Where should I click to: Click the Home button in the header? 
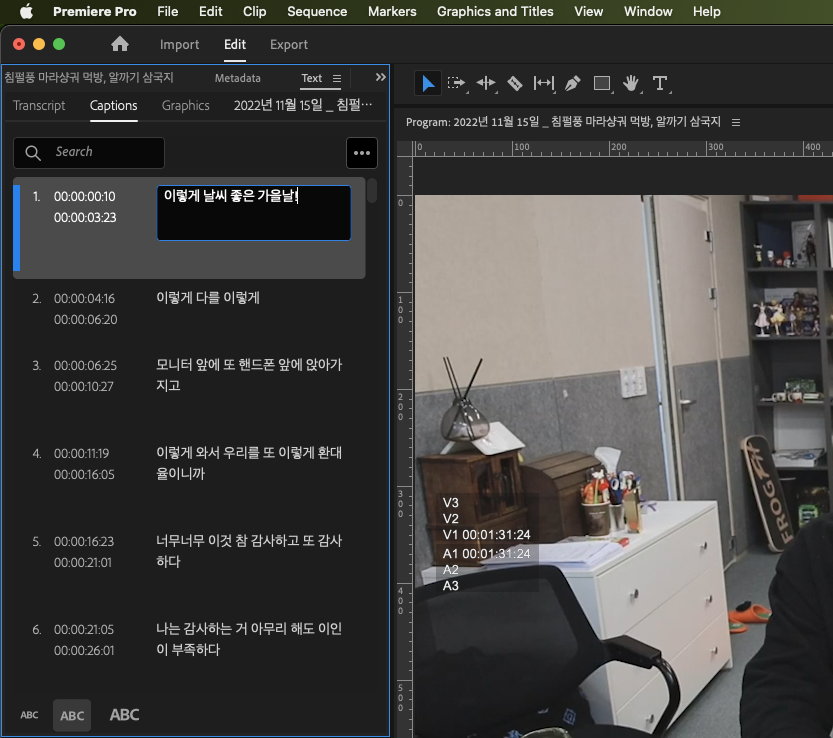119,44
